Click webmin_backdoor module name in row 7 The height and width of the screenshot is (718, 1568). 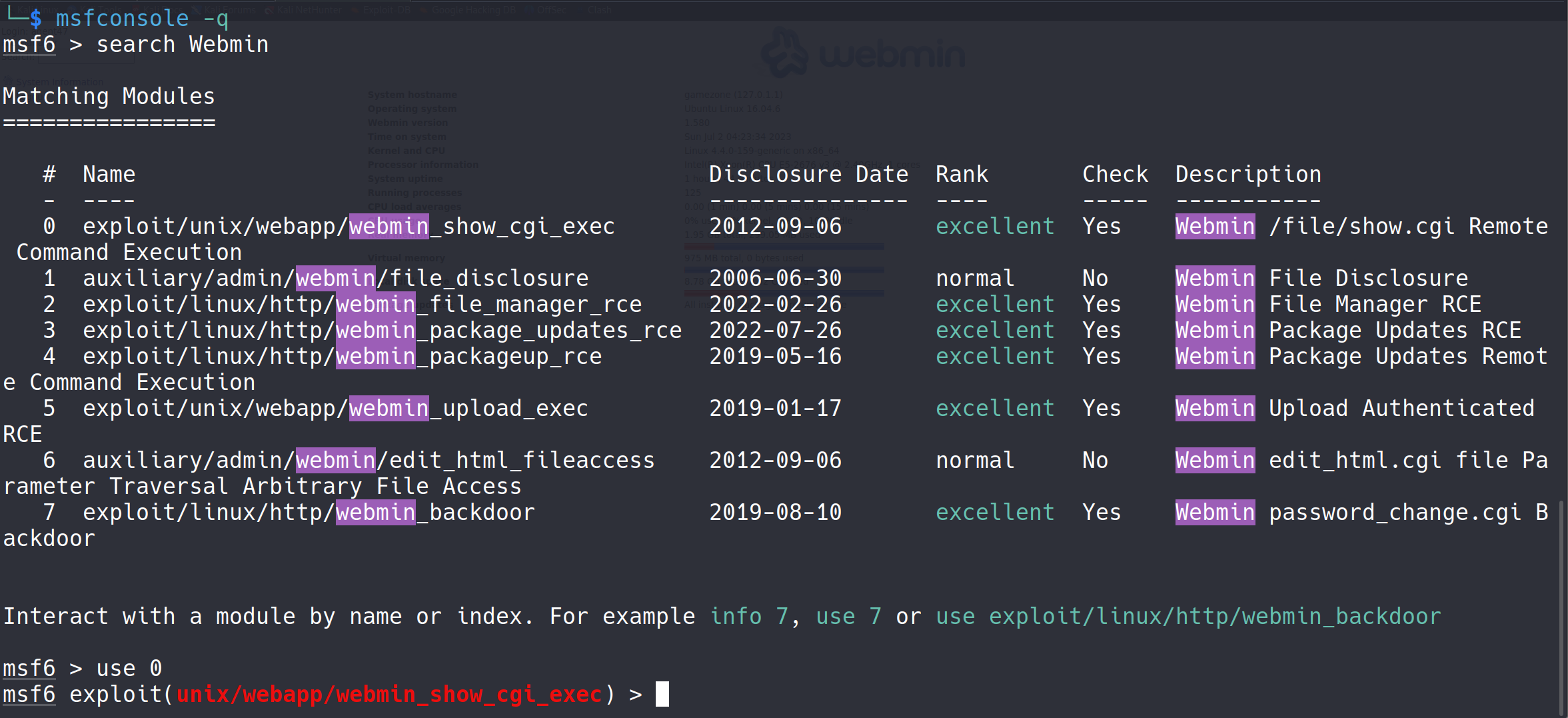click(309, 513)
